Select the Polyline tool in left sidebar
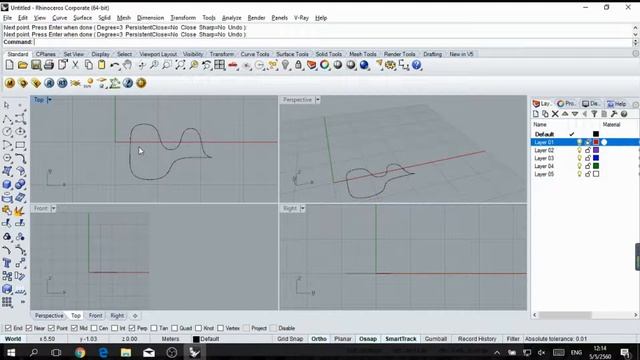The width and height of the screenshot is (640, 360). click(x=7, y=119)
